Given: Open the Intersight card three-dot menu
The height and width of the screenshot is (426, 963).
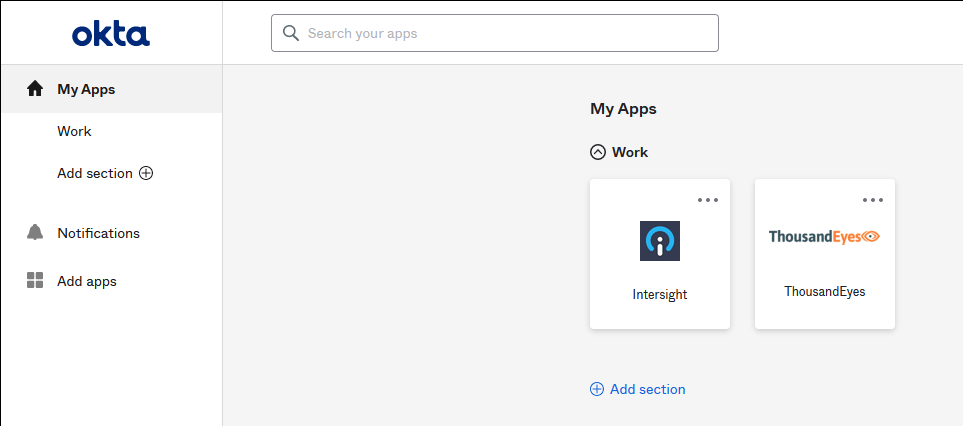Looking at the screenshot, I should [708, 200].
